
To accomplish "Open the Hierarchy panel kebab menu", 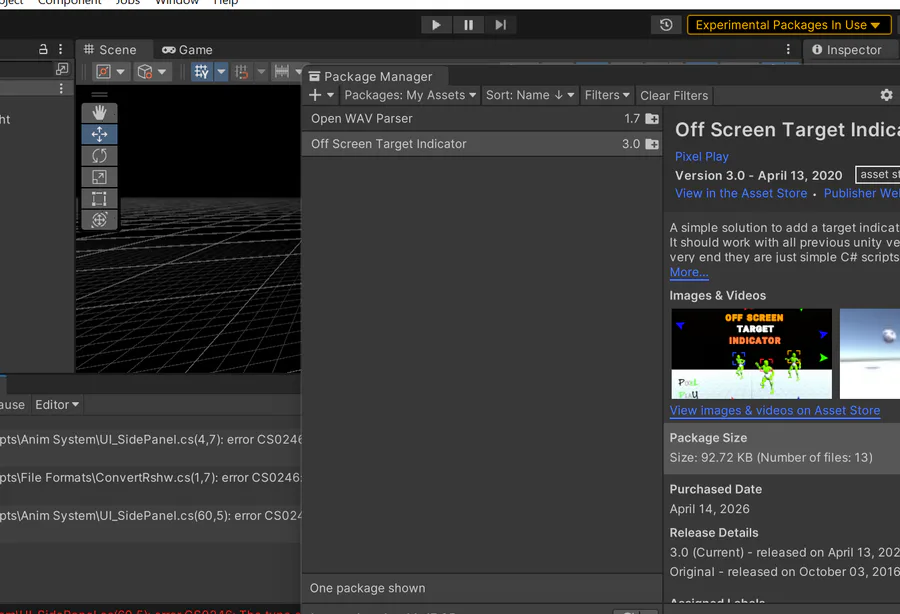I will (61, 49).
